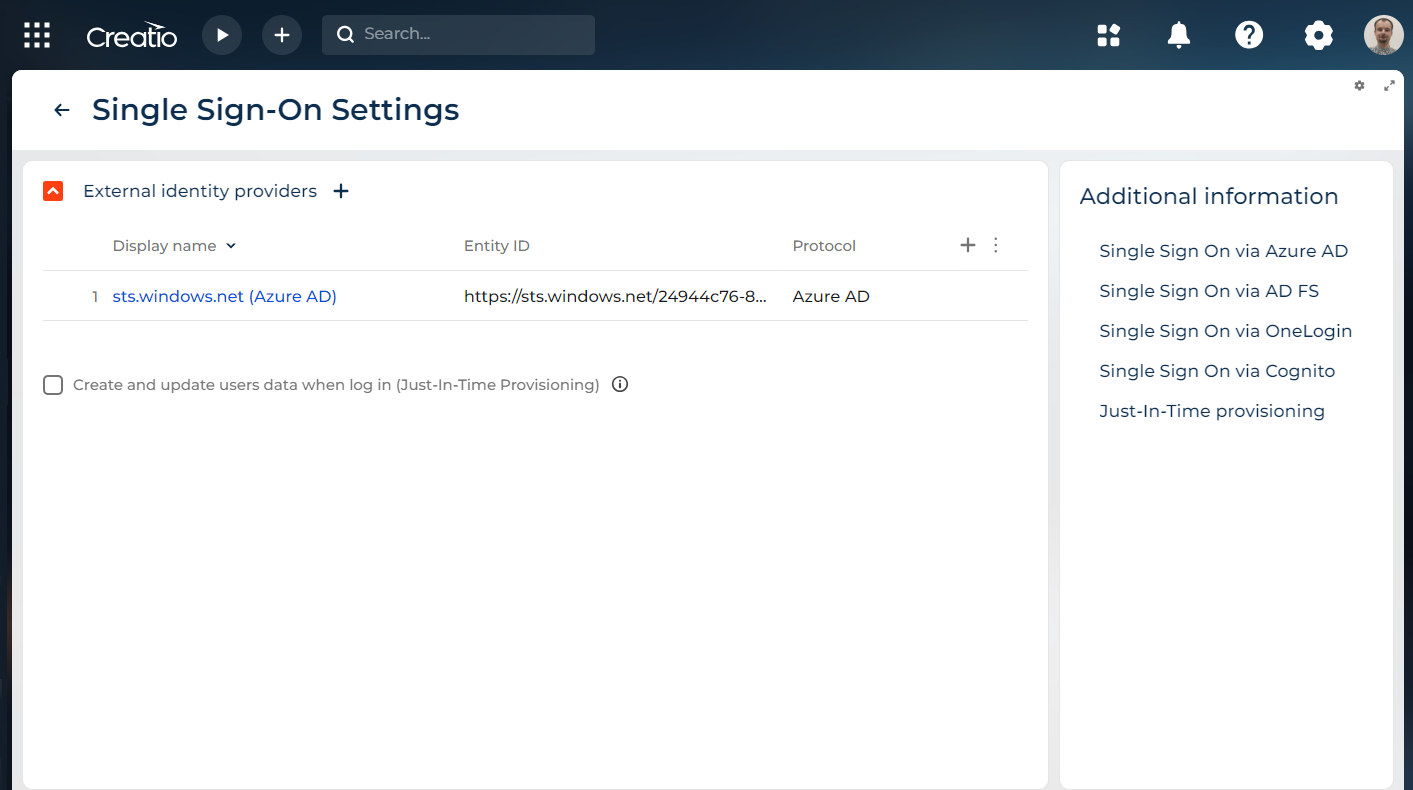Click the quick add plus button in header

[282, 35]
